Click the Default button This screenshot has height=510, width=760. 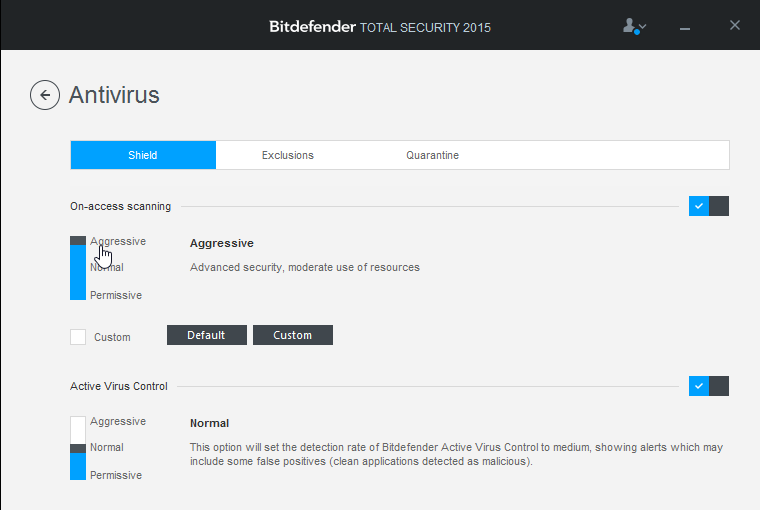coord(206,335)
